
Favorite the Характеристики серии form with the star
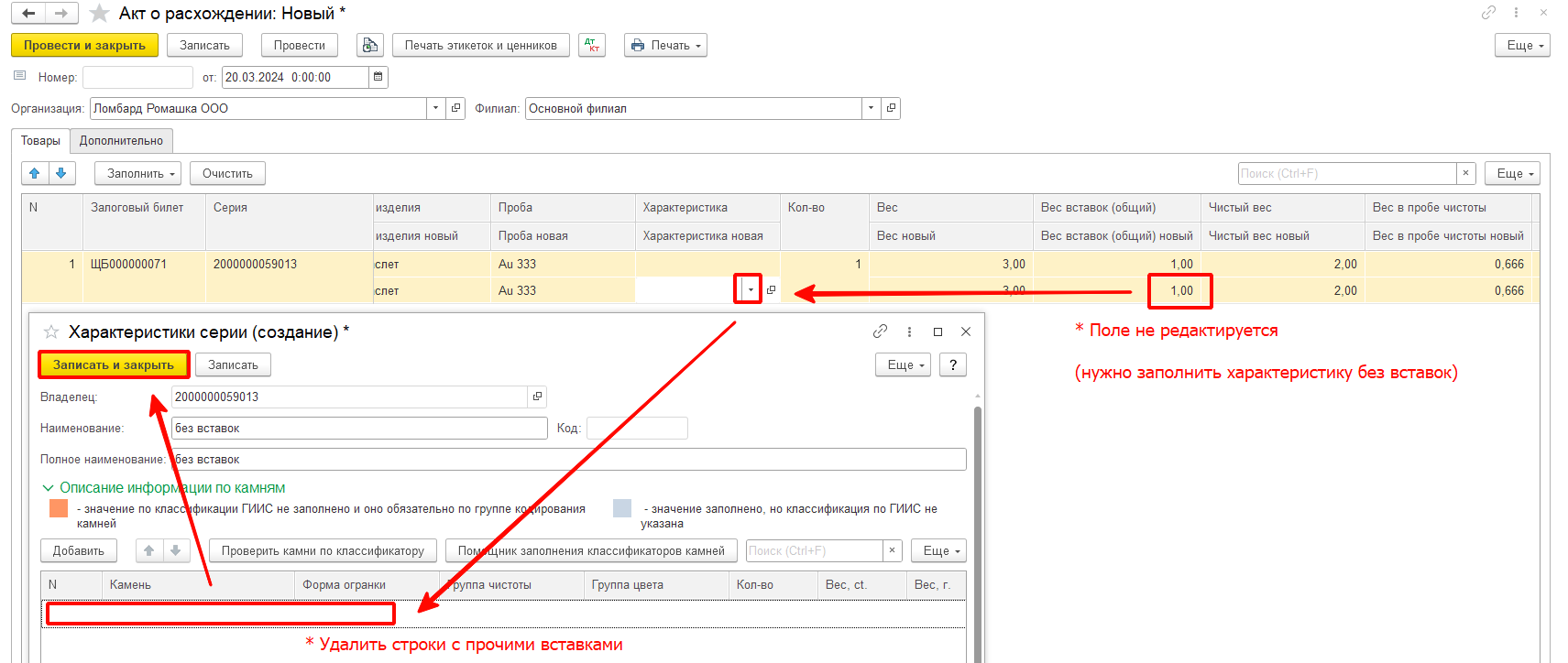[51, 331]
